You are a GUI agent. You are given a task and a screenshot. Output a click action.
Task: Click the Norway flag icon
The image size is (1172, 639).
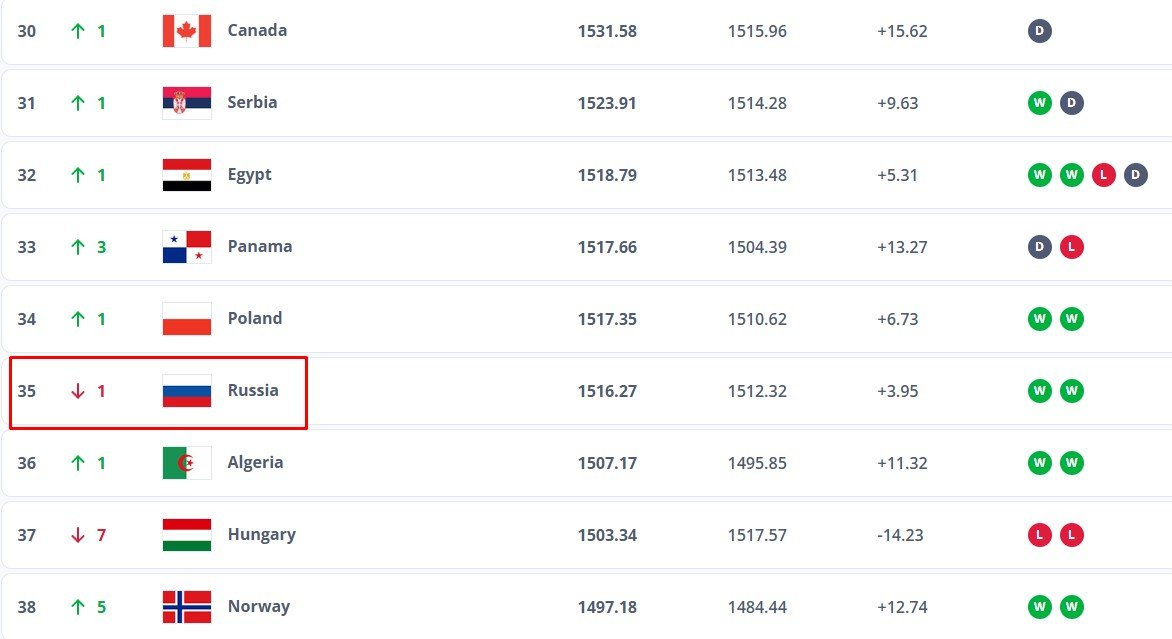click(187, 607)
